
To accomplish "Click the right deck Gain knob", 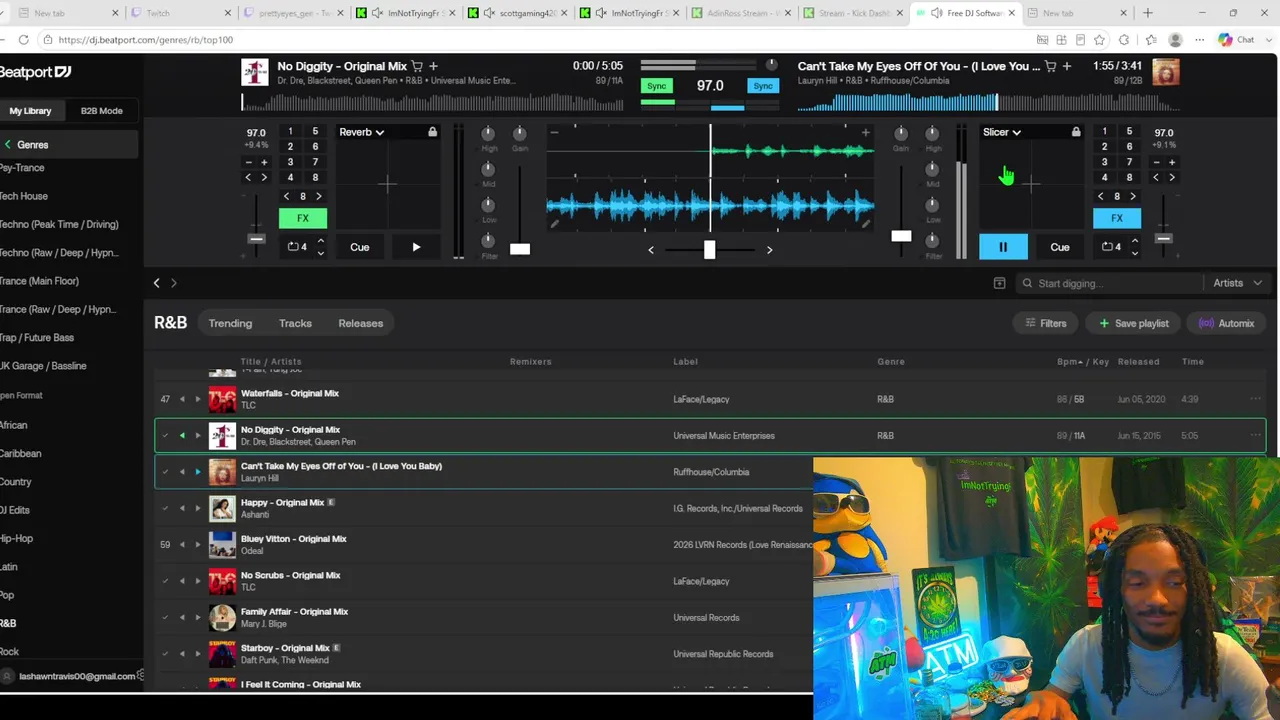I will 901,134.
